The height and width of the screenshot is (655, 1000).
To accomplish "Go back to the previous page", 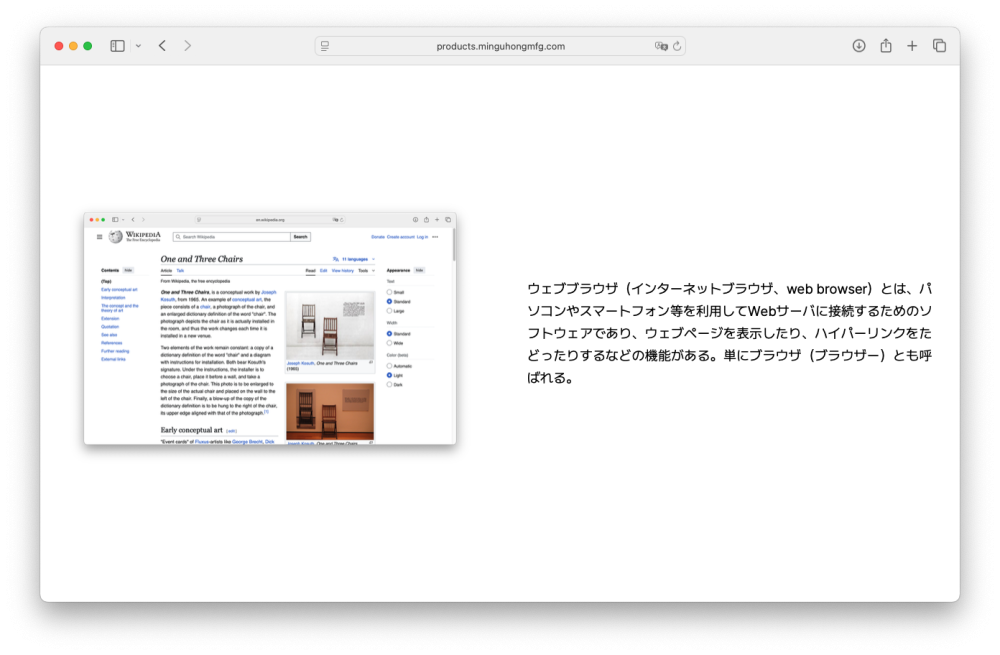I will pyautogui.click(x=163, y=46).
